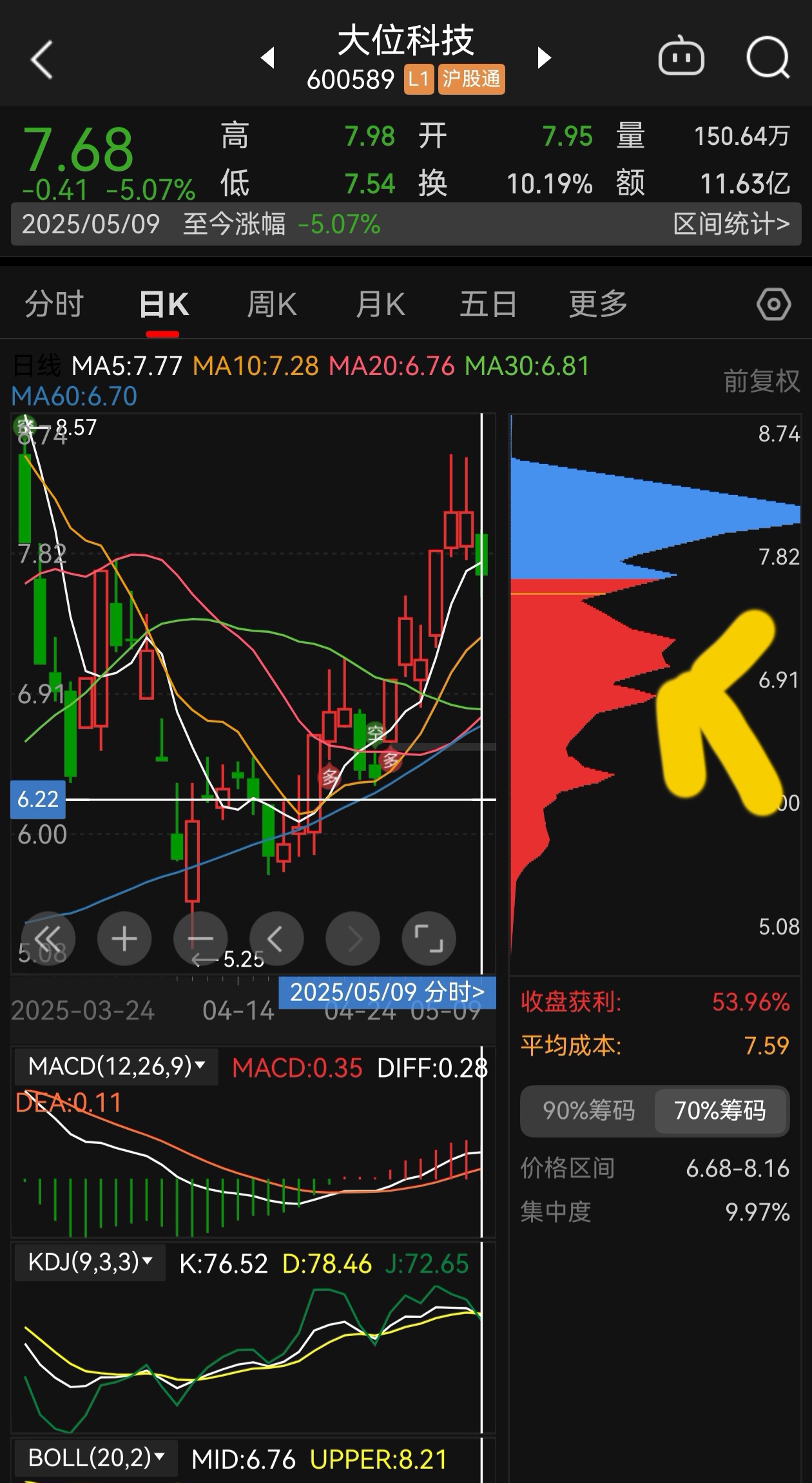The image size is (812, 1483).
Task: Change 前复权 adjustment mode
Action: (761, 381)
